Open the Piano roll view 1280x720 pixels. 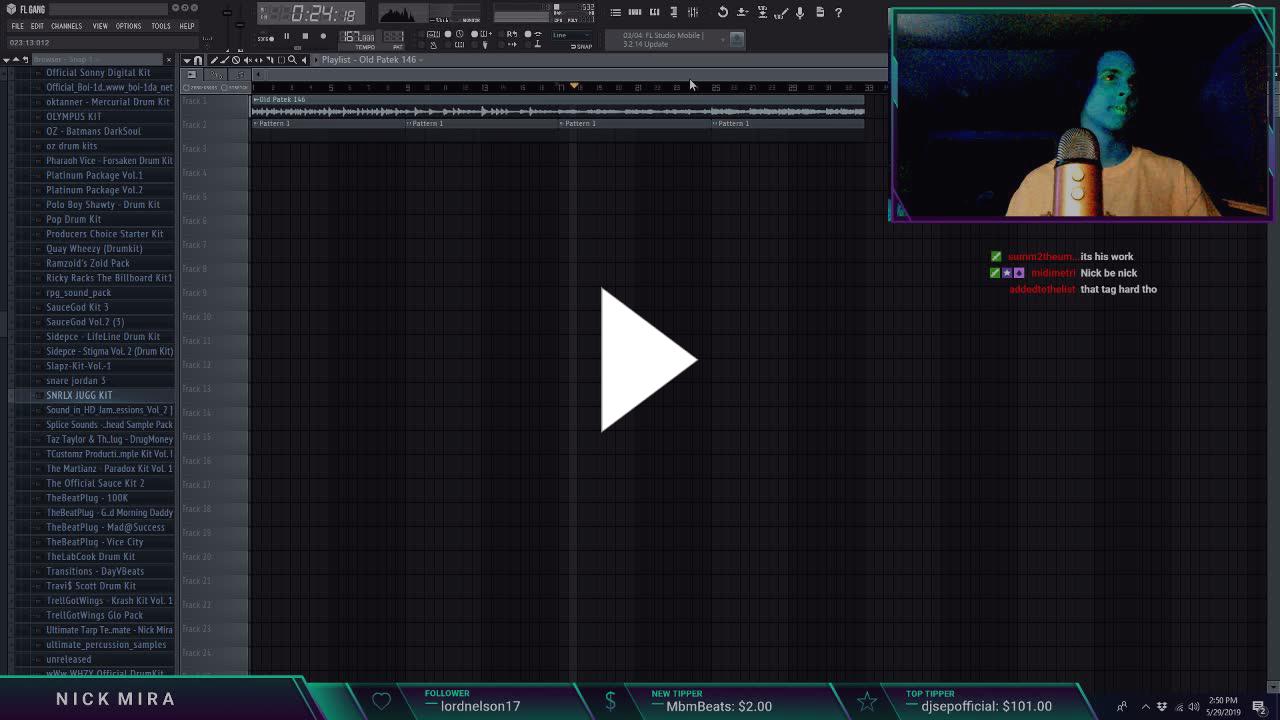coord(654,12)
